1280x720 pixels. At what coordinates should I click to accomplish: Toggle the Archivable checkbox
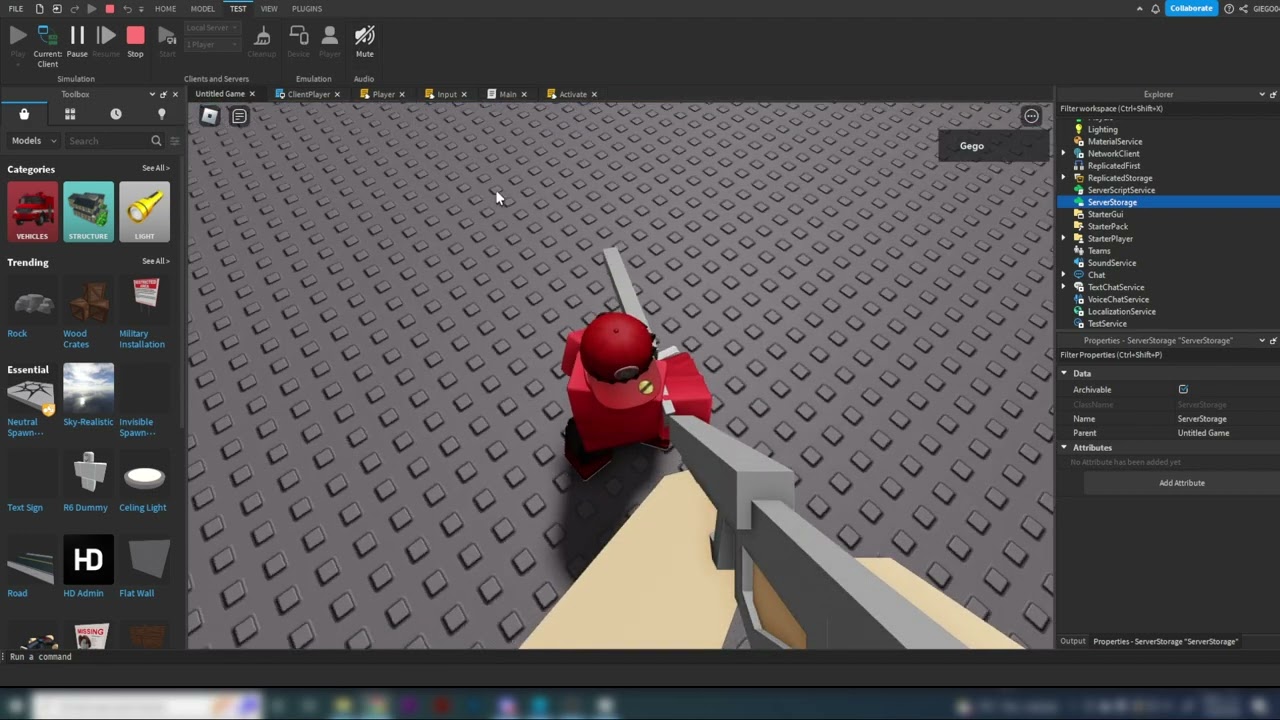pyautogui.click(x=1183, y=389)
